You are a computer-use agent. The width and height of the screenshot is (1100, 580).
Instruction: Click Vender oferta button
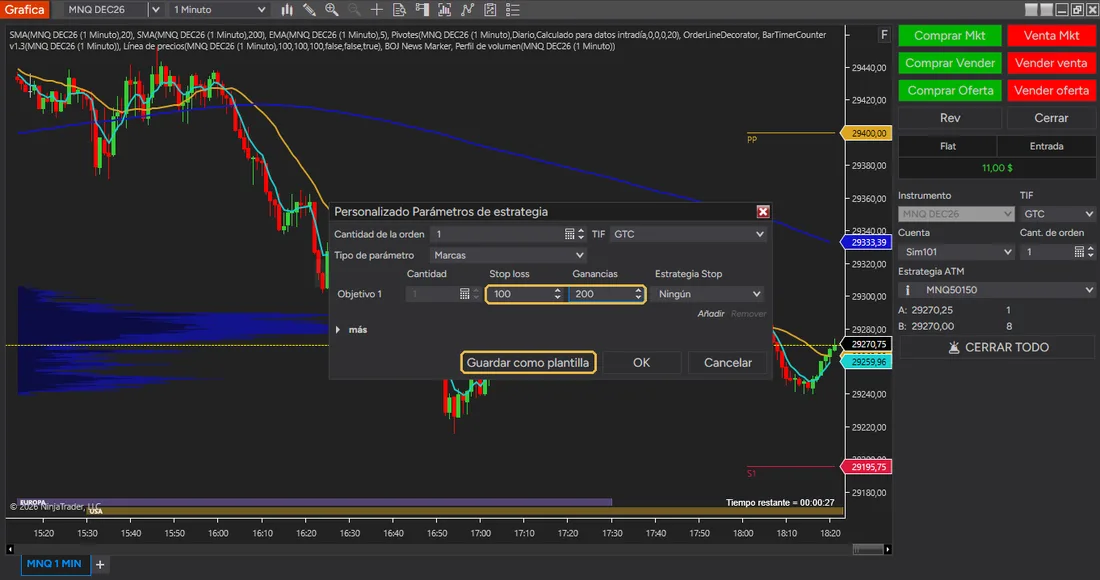(x=1051, y=90)
